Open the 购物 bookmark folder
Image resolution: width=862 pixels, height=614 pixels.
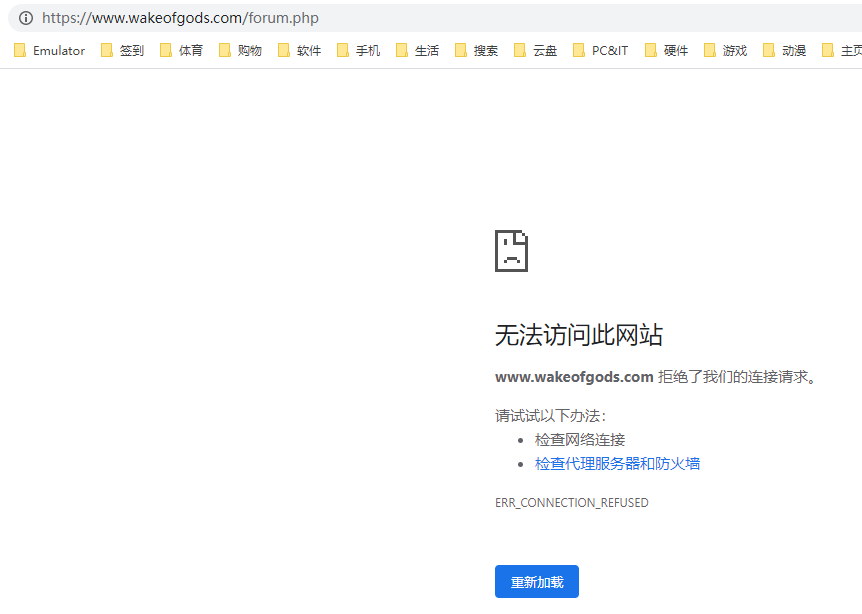point(240,51)
